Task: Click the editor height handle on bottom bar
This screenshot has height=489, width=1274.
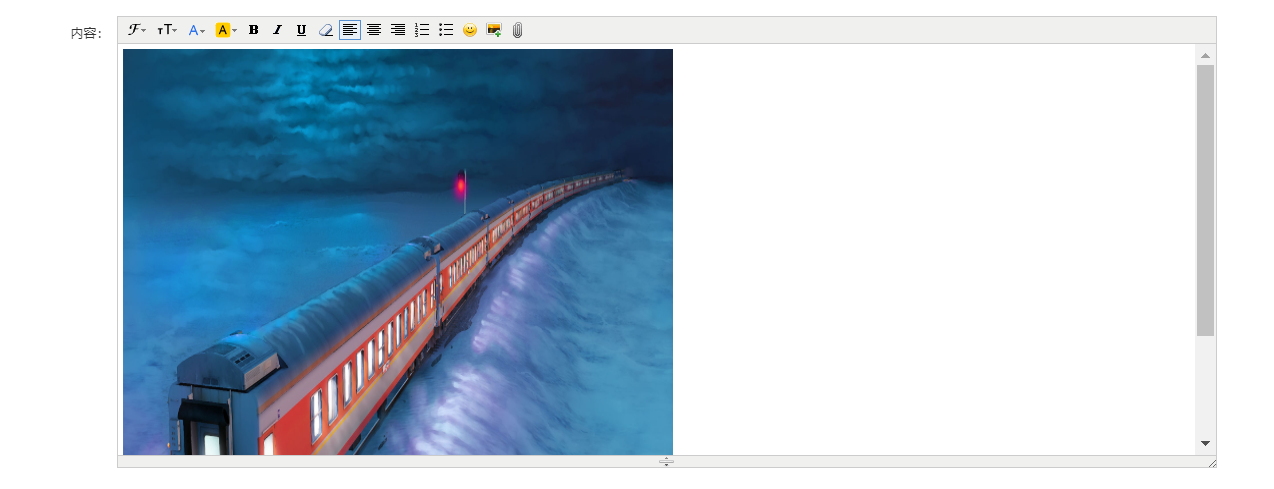Action: 667,461
